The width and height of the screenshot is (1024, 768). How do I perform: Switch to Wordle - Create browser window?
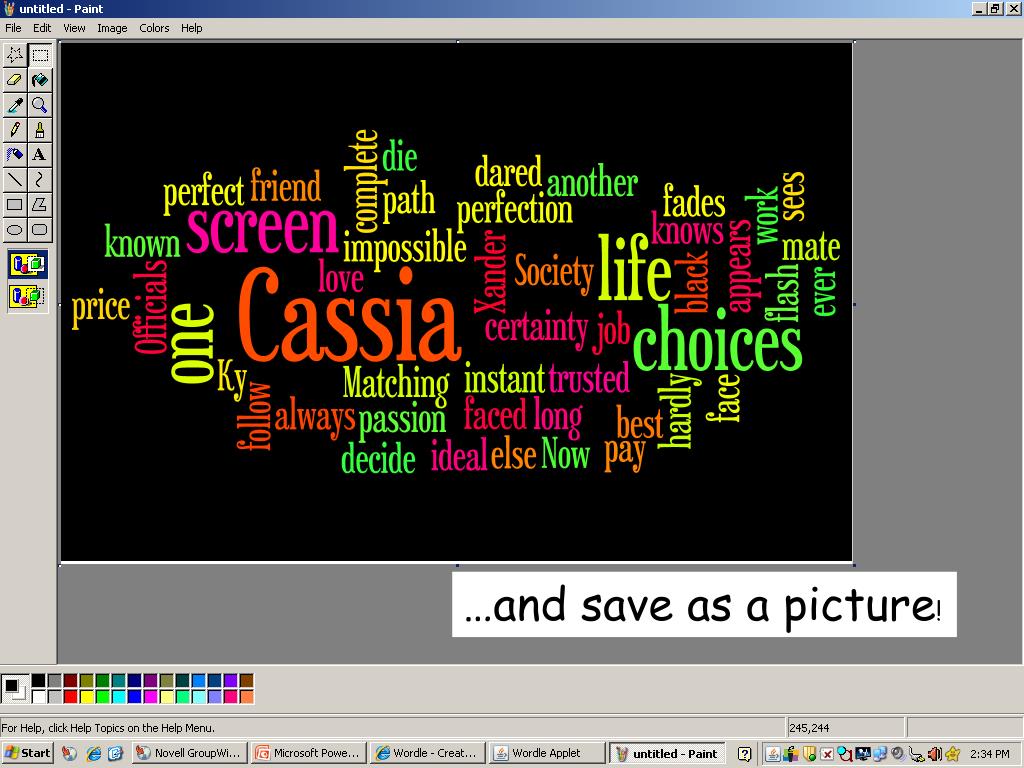427,753
